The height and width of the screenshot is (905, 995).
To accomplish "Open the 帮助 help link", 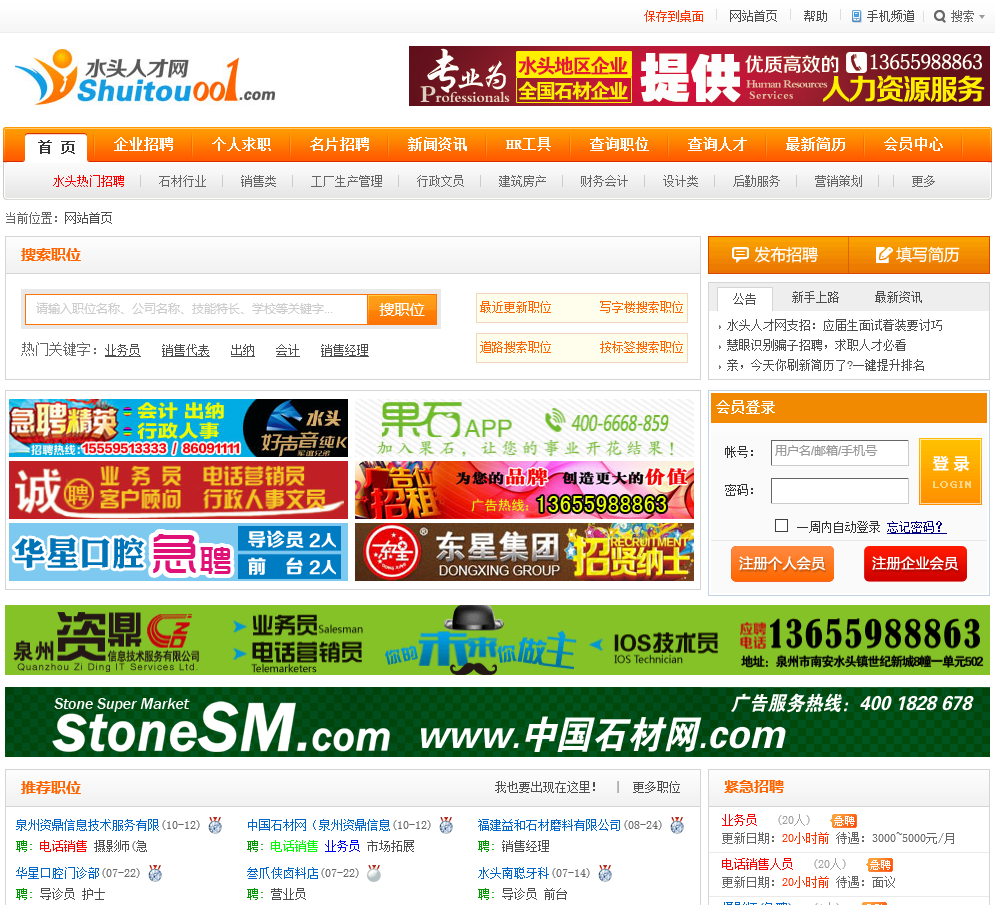I will (x=815, y=16).
